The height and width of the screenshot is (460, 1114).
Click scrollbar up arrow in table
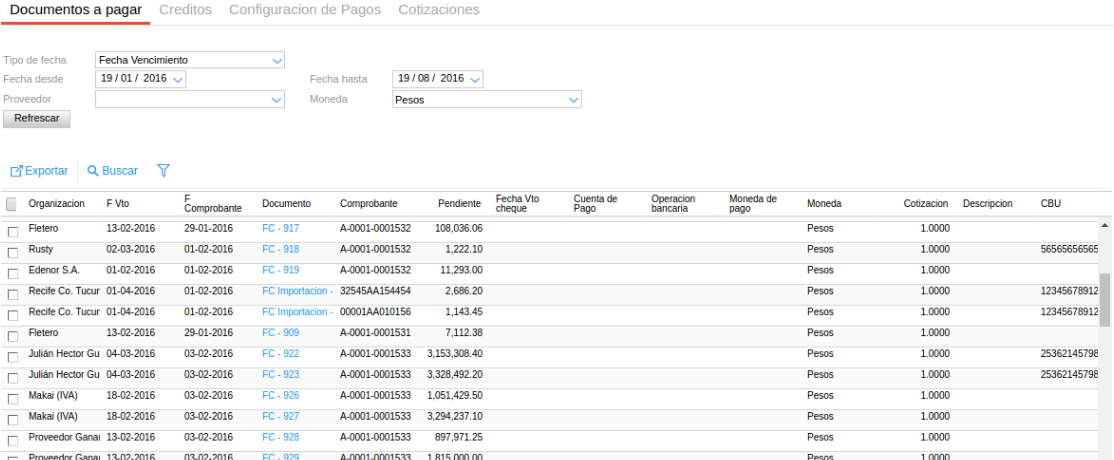point(1105,226)
